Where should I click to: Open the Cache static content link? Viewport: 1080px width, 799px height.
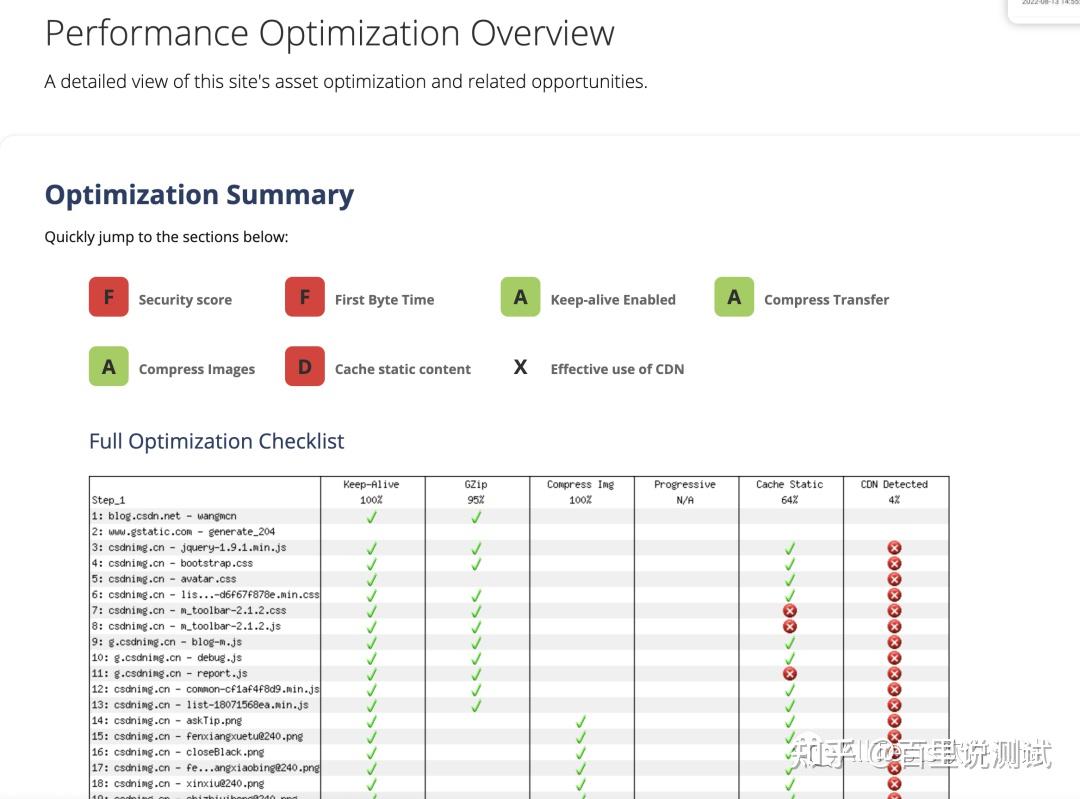[402, 369]
